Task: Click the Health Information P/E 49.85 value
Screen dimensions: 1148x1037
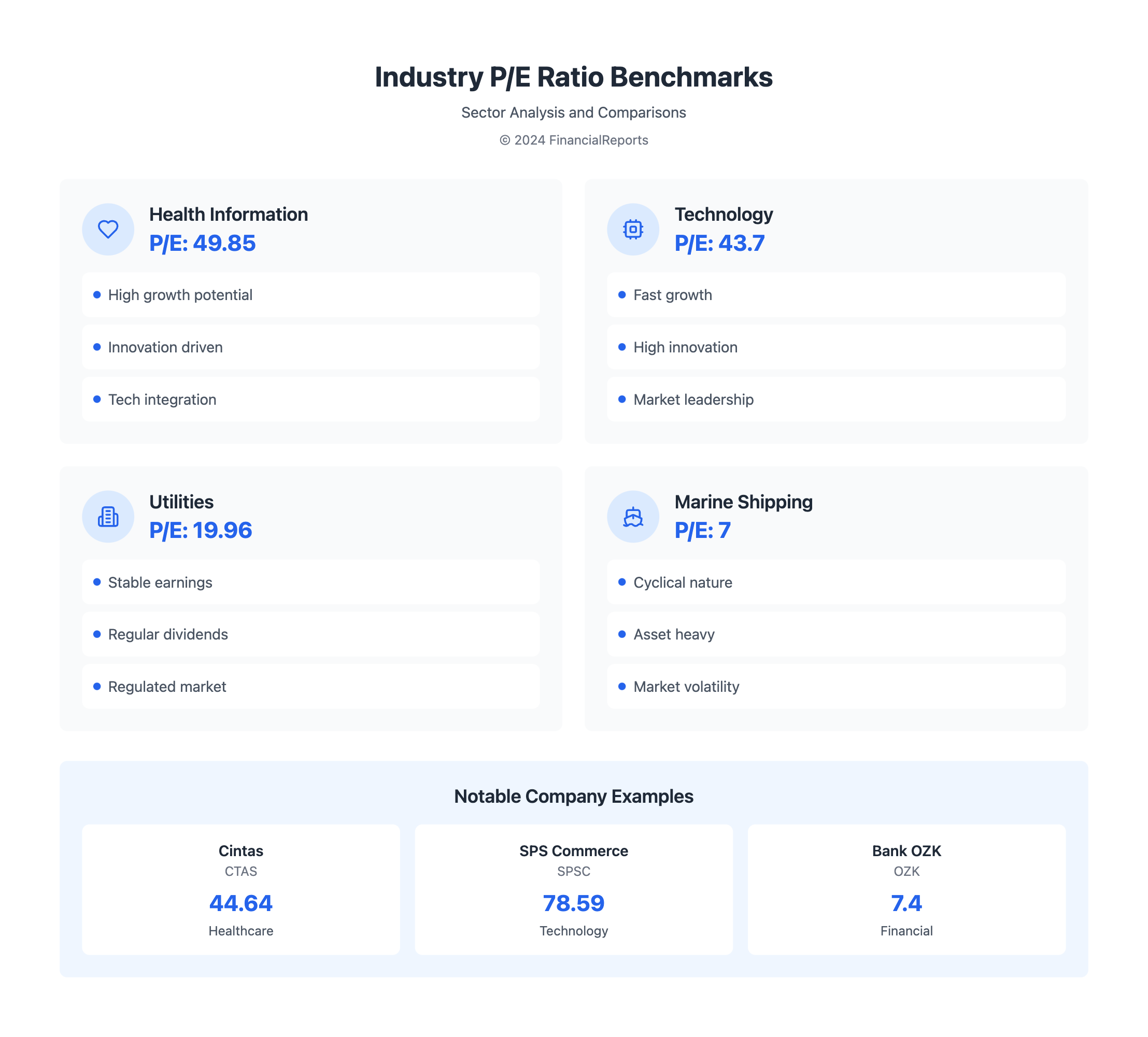Action: point(202,243)
